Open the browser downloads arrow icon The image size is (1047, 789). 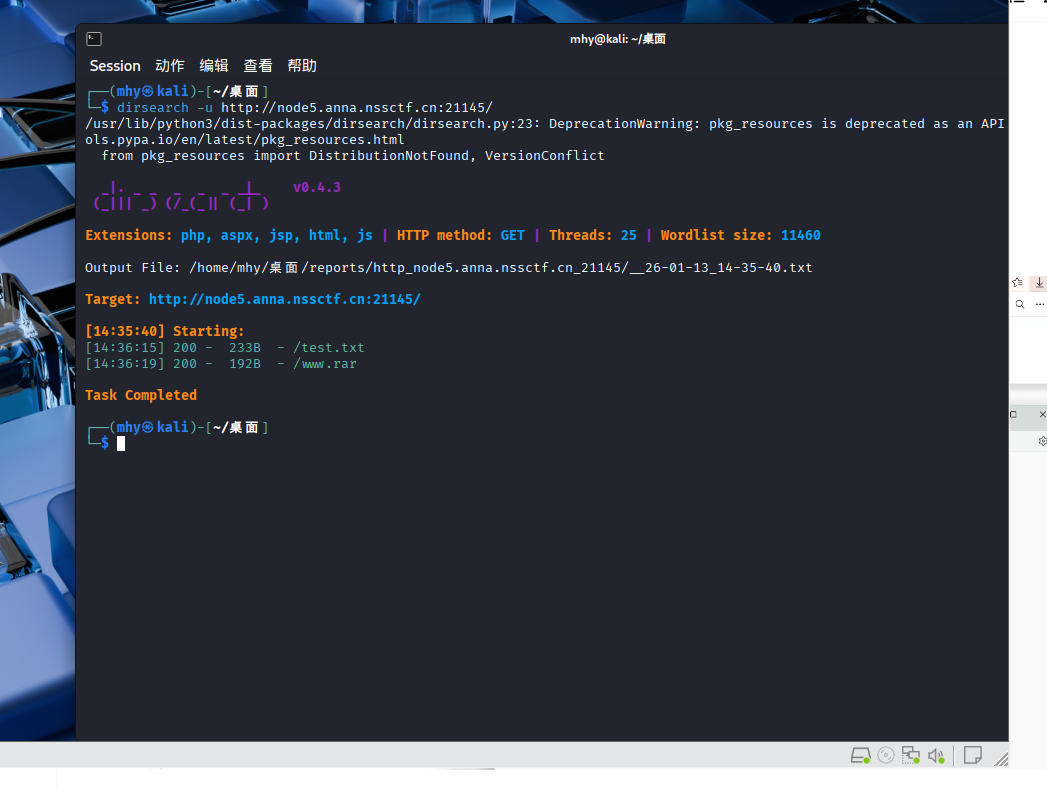tap(1040, 283)
